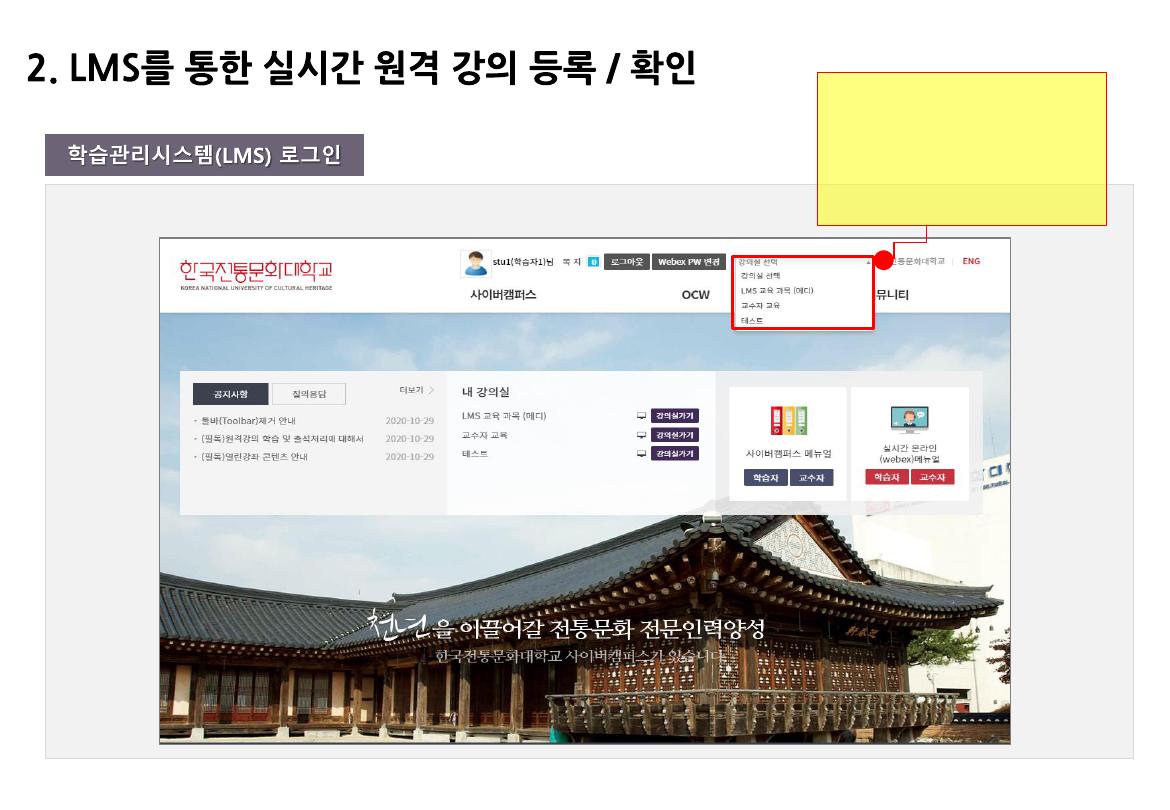Image resolution: width=1170 pixels, height=810 pixels.
Task: Click the monitor icon beside LMS 교육 과목 (메디)
Action: click(641, 415)
